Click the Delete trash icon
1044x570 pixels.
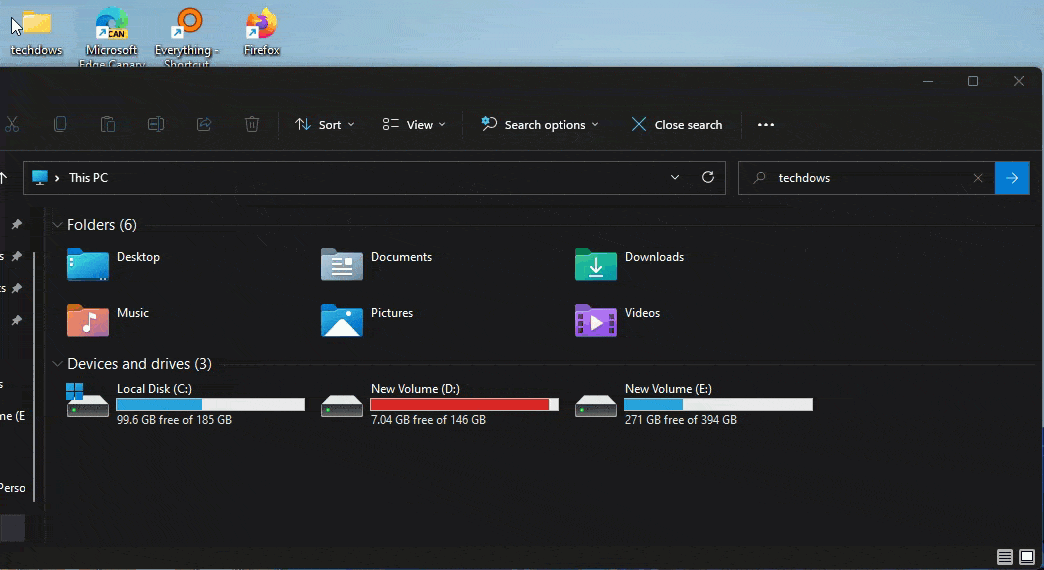(252, 124)
